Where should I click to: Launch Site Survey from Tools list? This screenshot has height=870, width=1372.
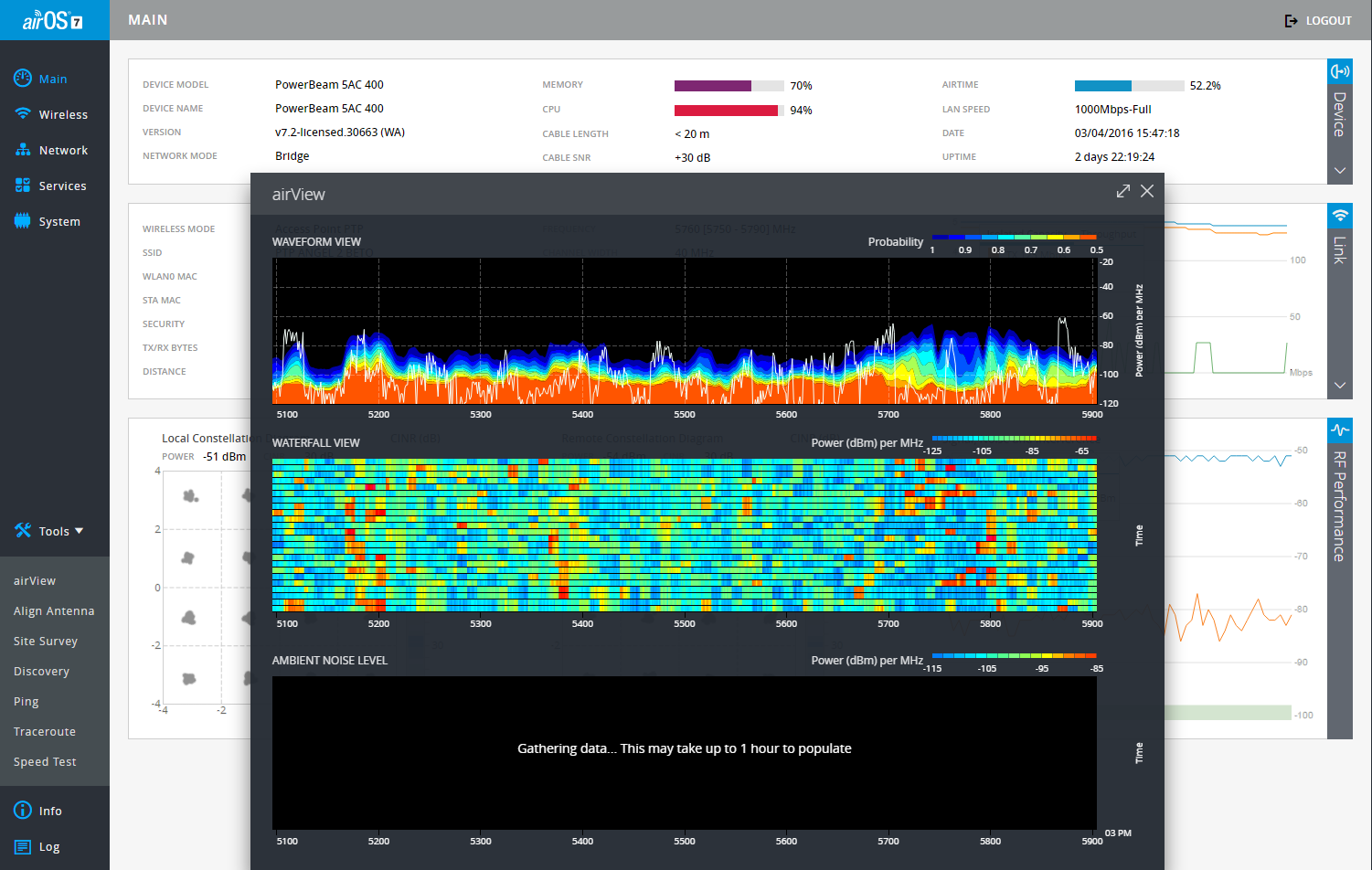(46, 642)
